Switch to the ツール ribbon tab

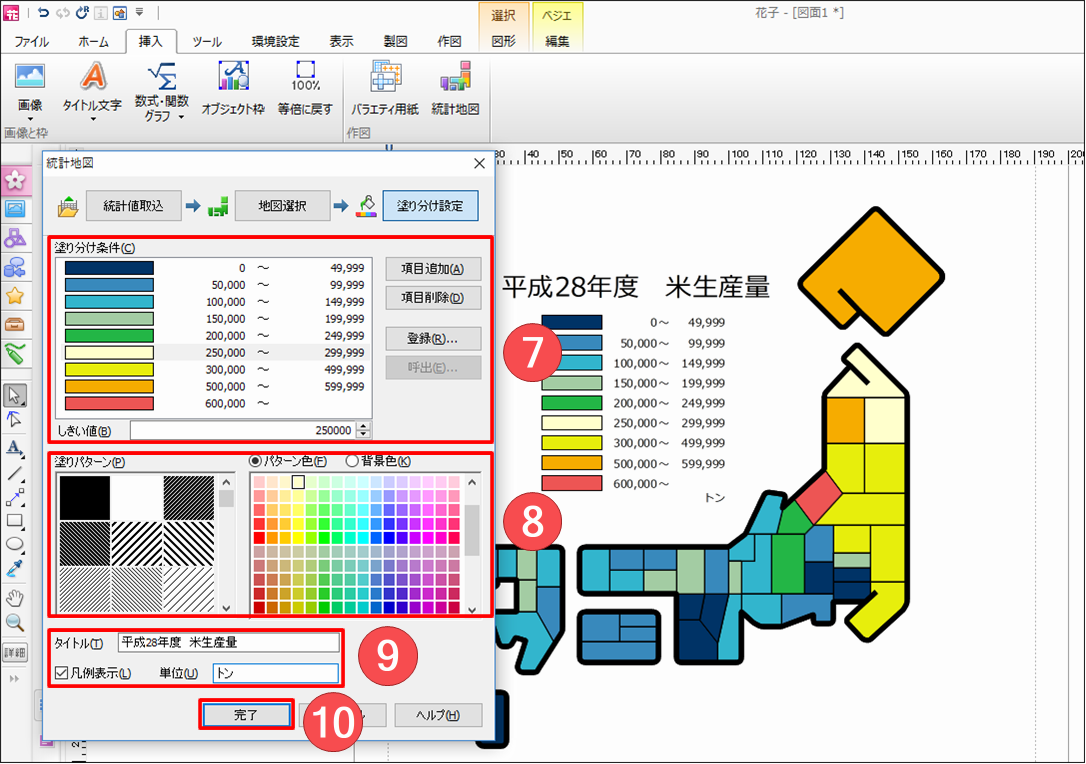coord(206,42)
